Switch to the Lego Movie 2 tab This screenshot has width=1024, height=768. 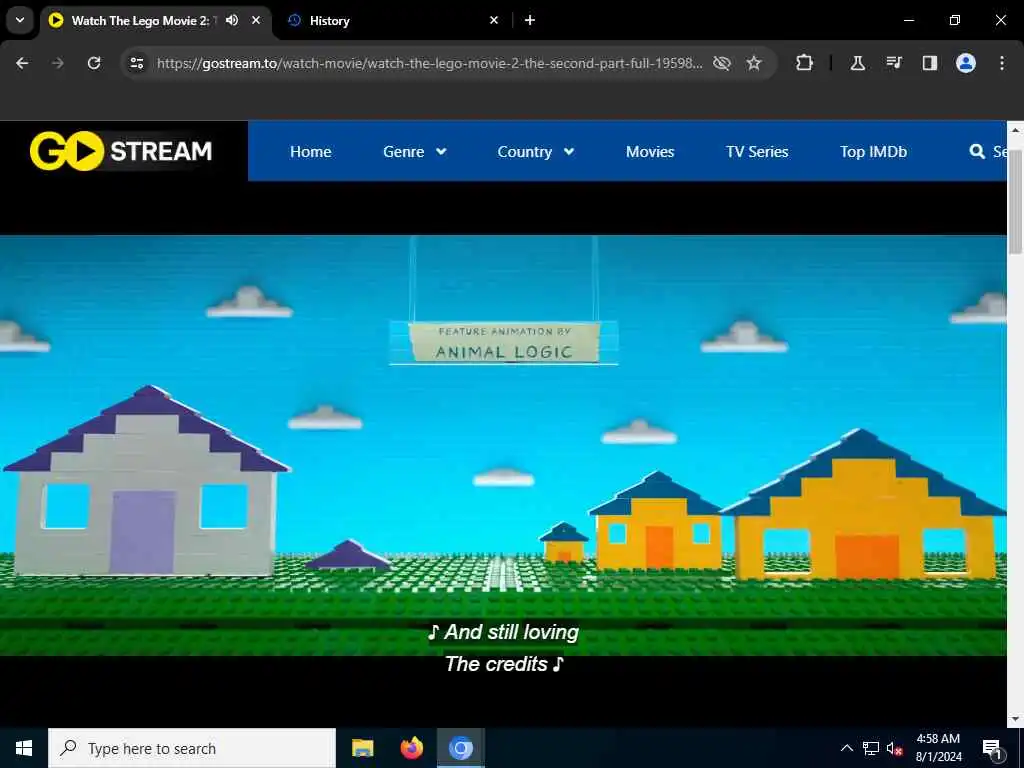tap(142, 20)
